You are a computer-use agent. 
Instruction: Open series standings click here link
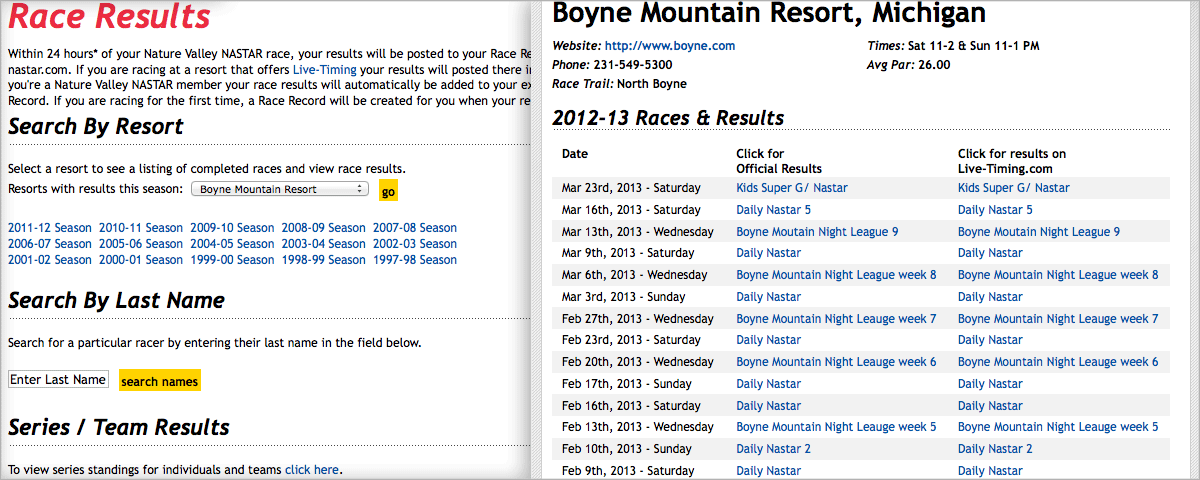pos(312,470)
